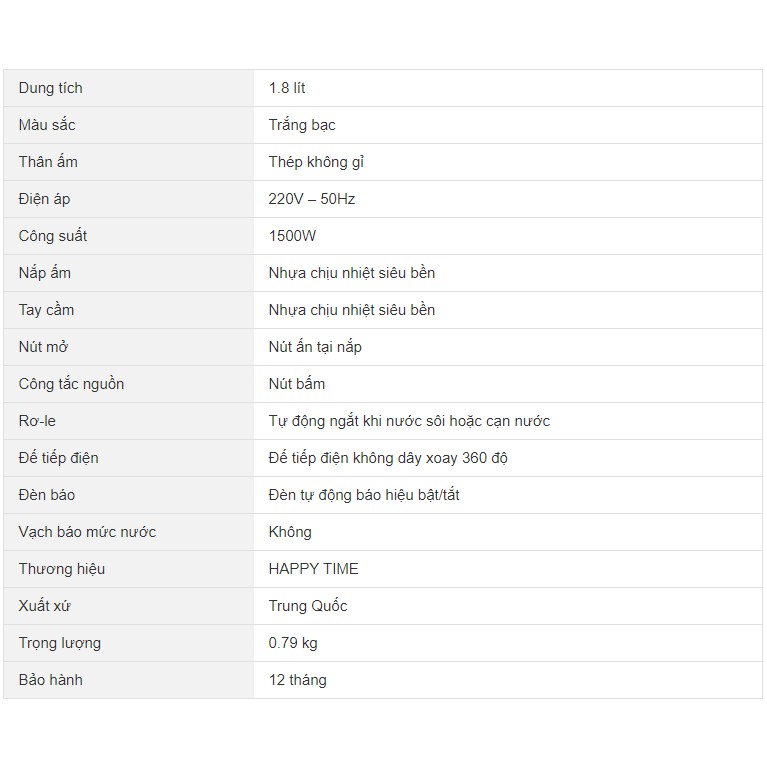The height and width of the screenshot is (767, 767).
Task: Click the 'Dung tích' label cell
Action: 51,88
